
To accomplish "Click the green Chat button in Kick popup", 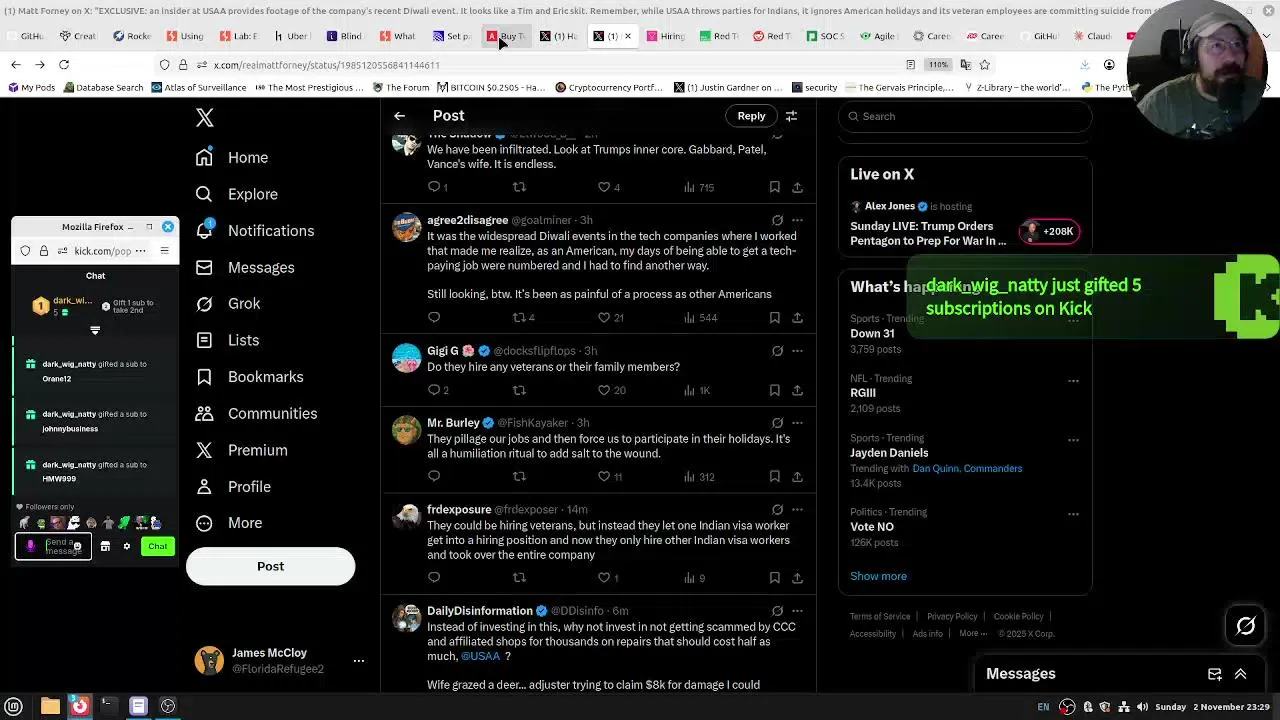I will point(158,546).
